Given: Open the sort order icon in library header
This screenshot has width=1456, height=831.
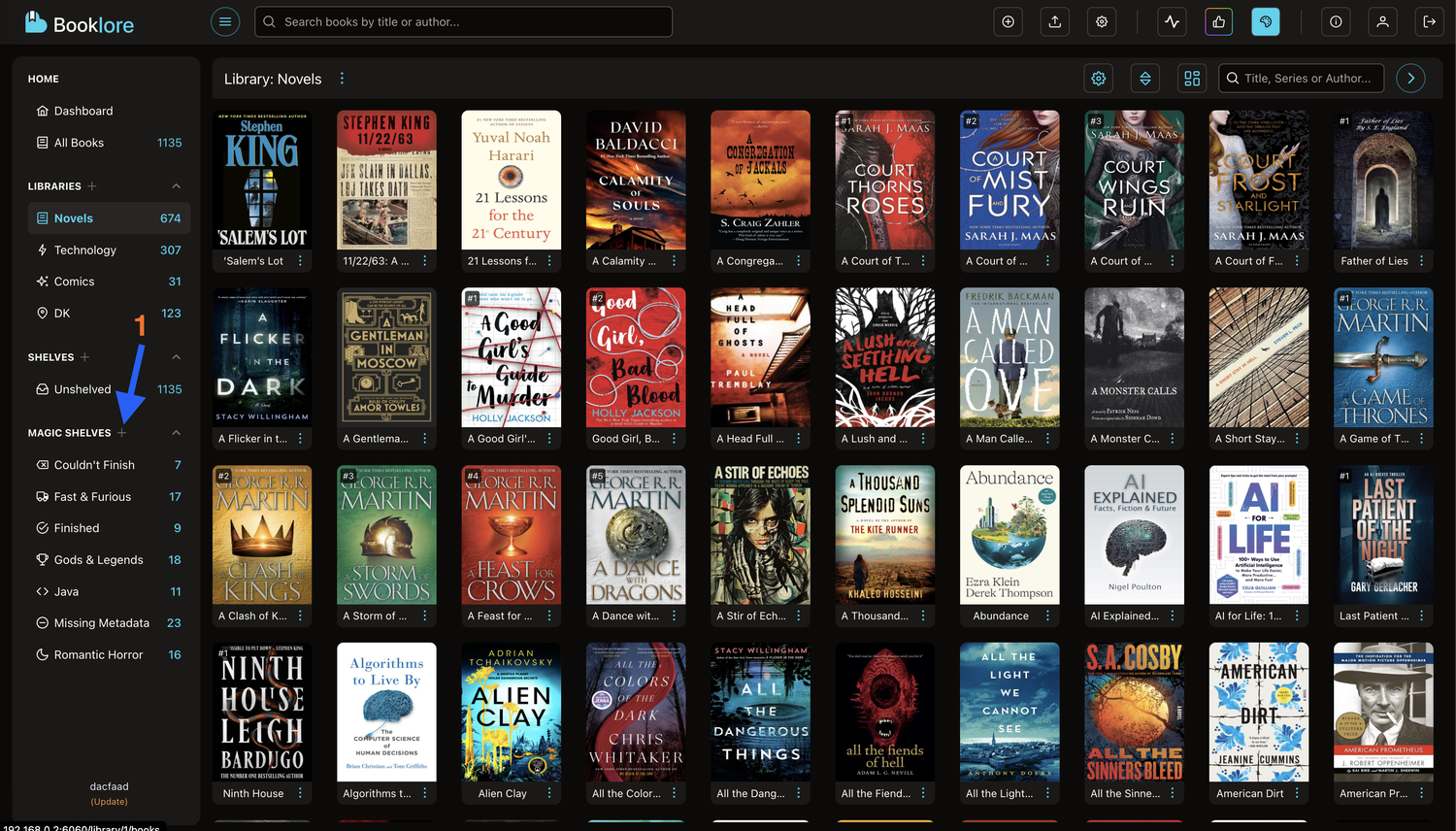Looking at the screenshot, I should pyautogui.click(x=1145, y=79).
